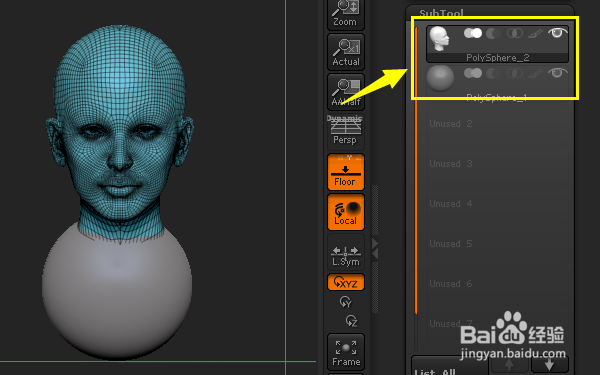Click the select-down arrow in SubTool panel
This screenshot has width=600, height=375.
click(550, 365)
